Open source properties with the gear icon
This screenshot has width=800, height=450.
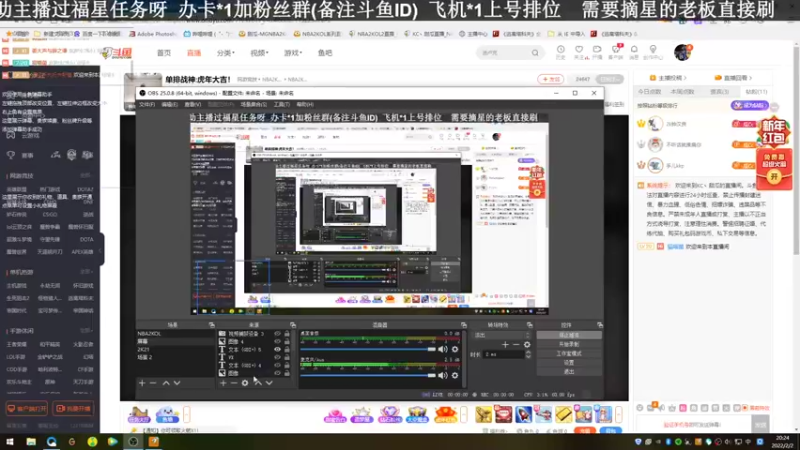coord(245,383)
